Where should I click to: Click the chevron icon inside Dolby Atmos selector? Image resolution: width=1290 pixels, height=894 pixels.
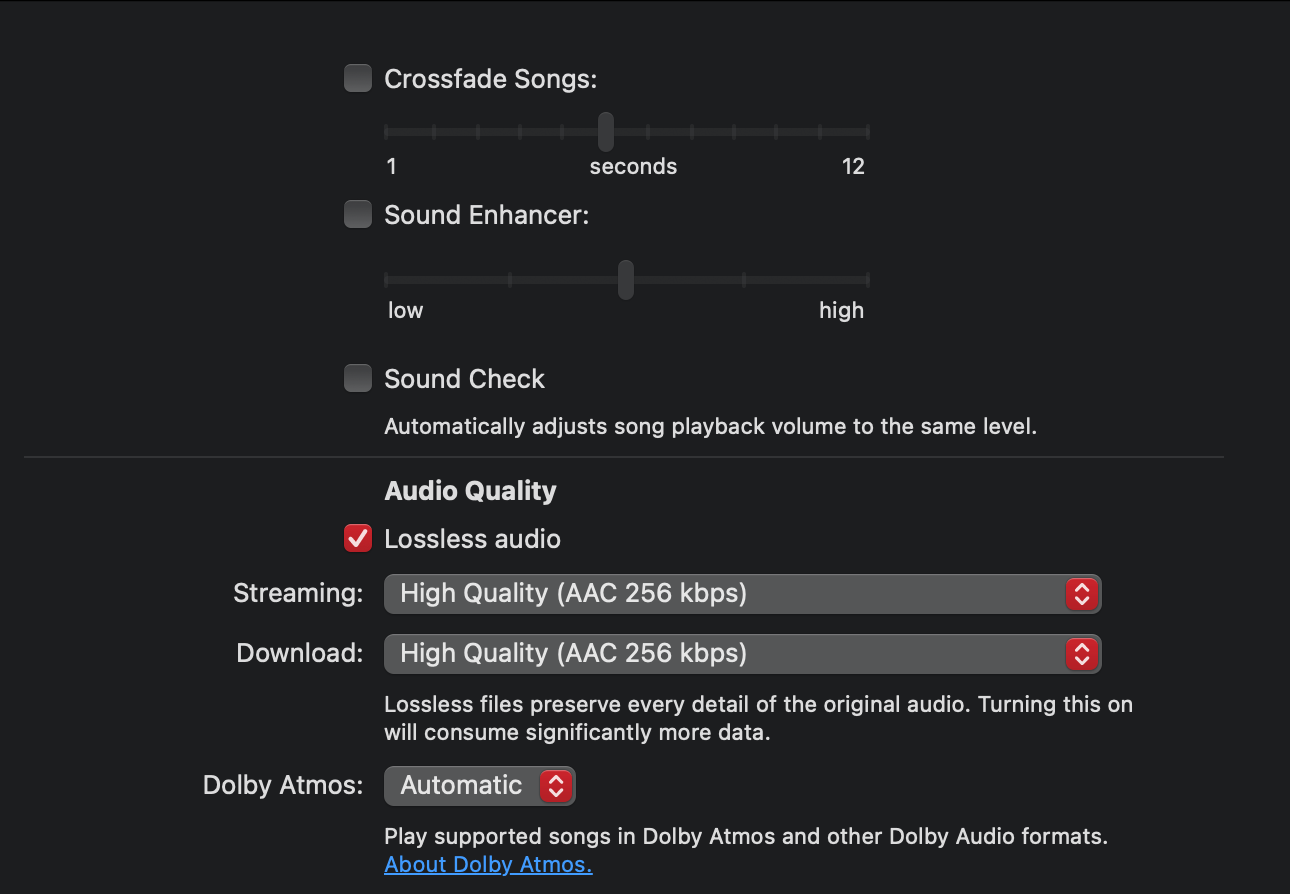557,785
